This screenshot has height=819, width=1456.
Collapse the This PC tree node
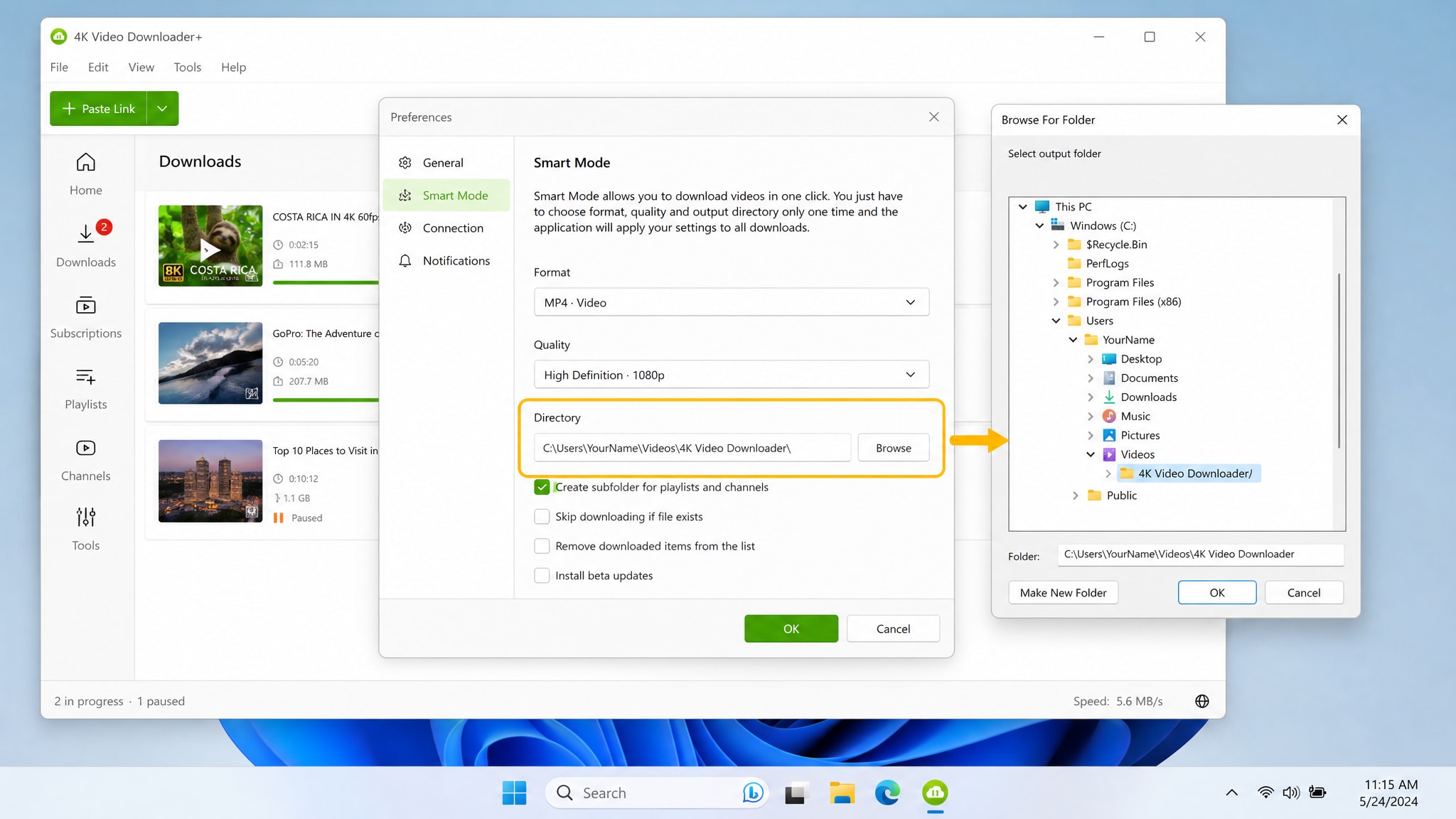pyautogui.click(x=1022, y=207)
